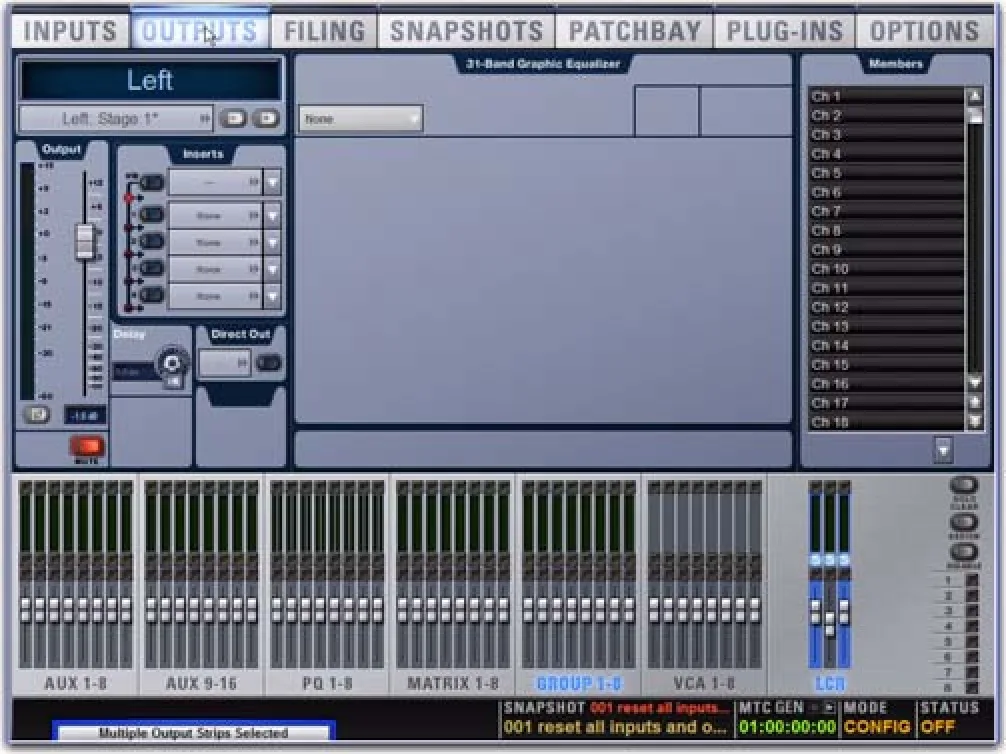1006x754 pixels.
Task: Select Ch 1 in the Members list
Action: point(885,96)
